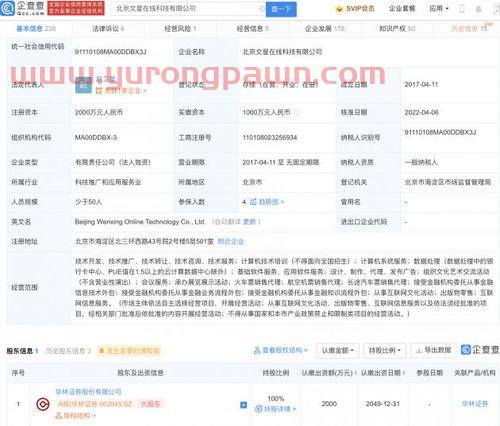Switch to the 经营信息 tab
Image resolution: width=500 pixels, height=426 pixels.
coord(253,29)
